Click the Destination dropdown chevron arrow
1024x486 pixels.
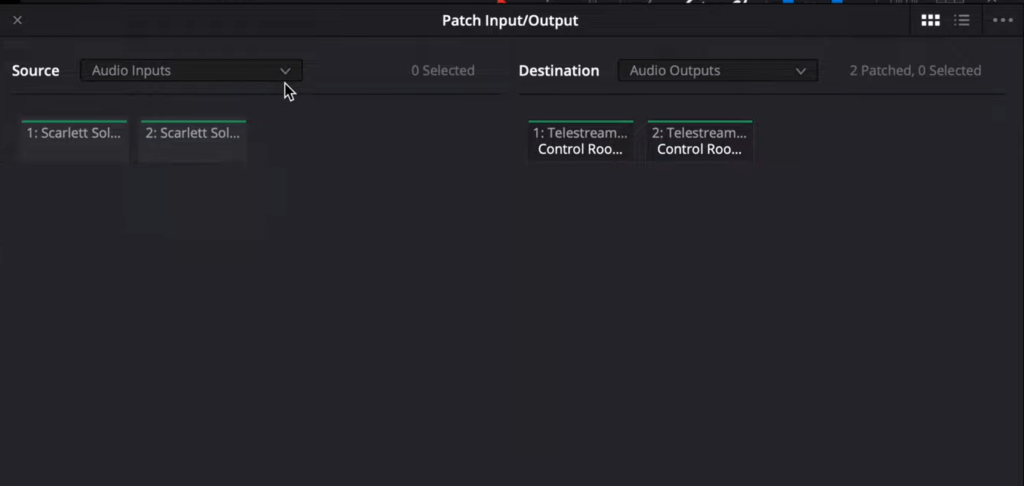(801, 71)
